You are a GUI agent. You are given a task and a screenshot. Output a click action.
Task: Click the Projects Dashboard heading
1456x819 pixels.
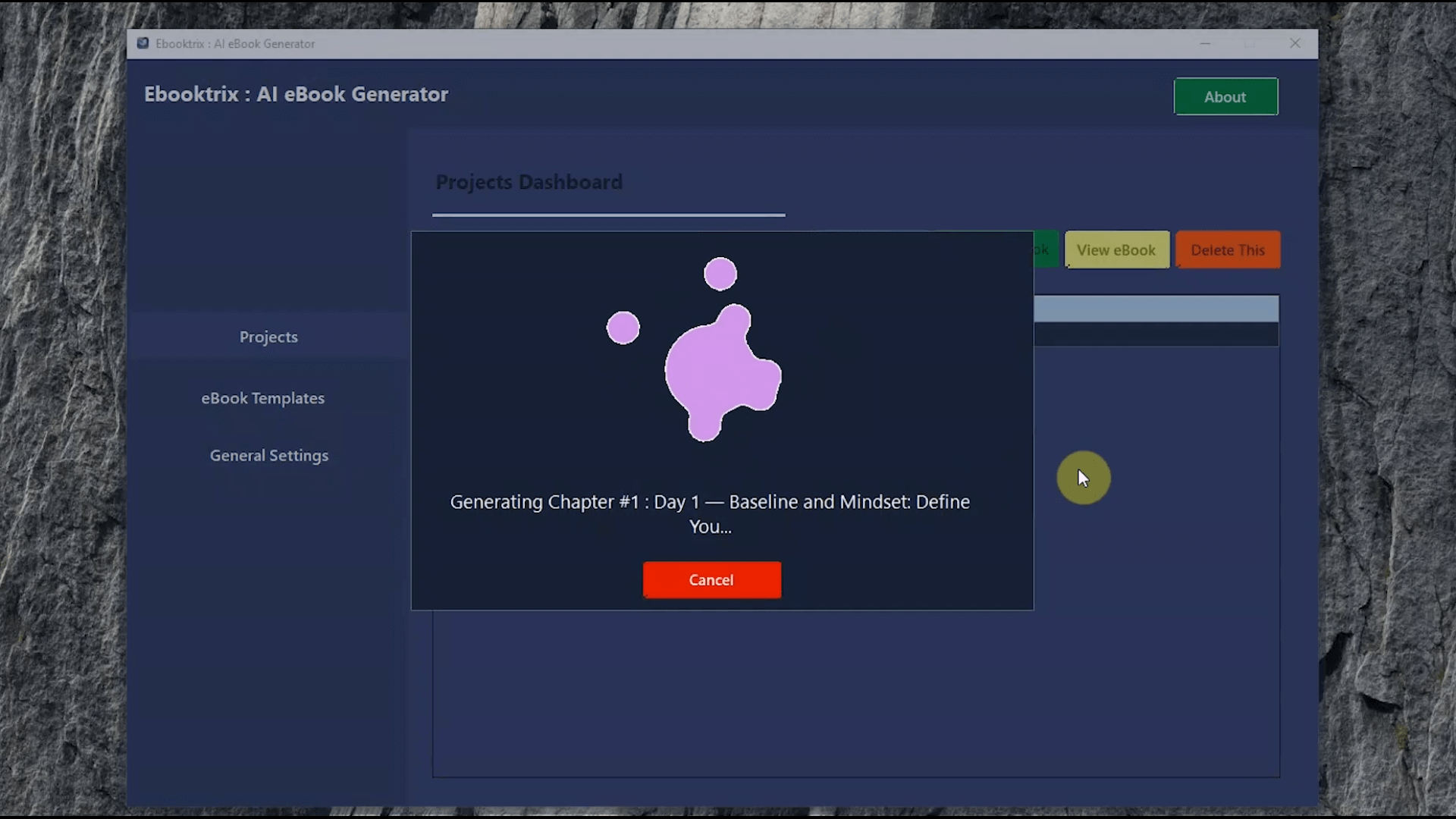[x=529, y=182]
